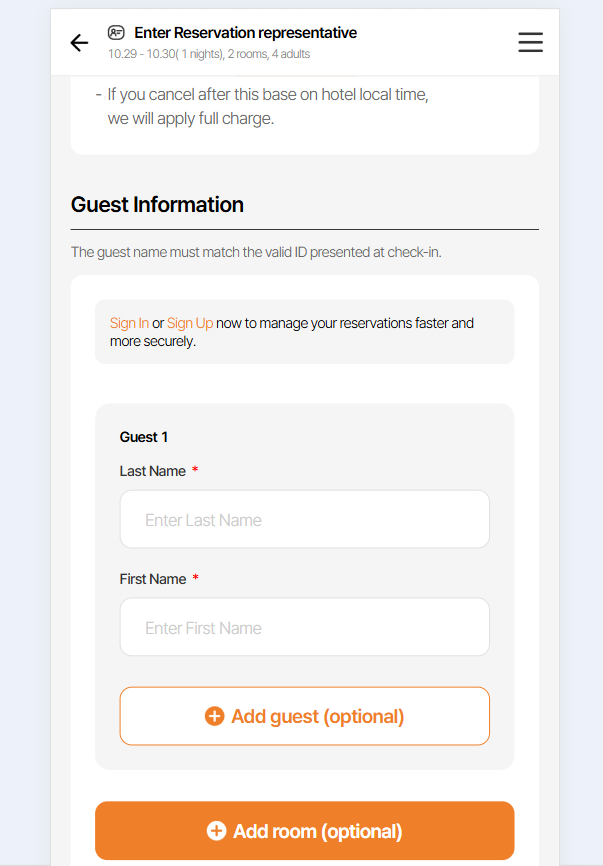The height and width of the screenshot is (866, 603).
Task: Open the Sign In link
Action: [129, 323]
